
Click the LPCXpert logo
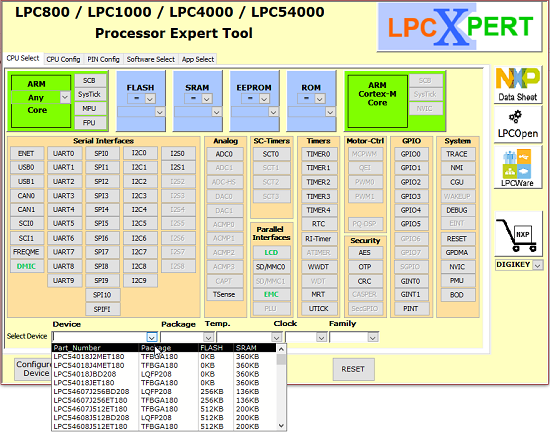tap(459, 27)
